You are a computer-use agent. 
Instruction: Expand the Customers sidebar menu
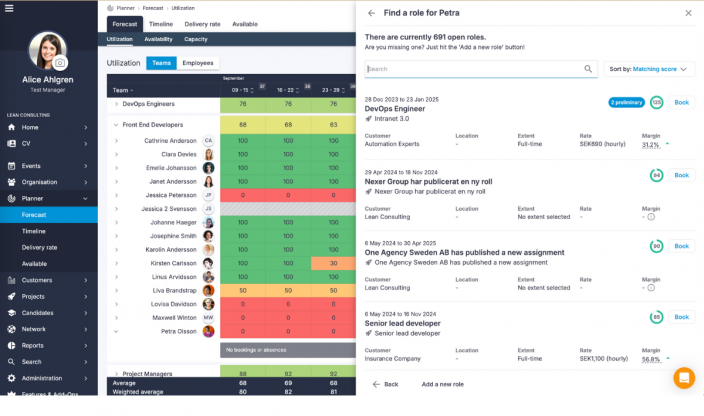[86, 280]
